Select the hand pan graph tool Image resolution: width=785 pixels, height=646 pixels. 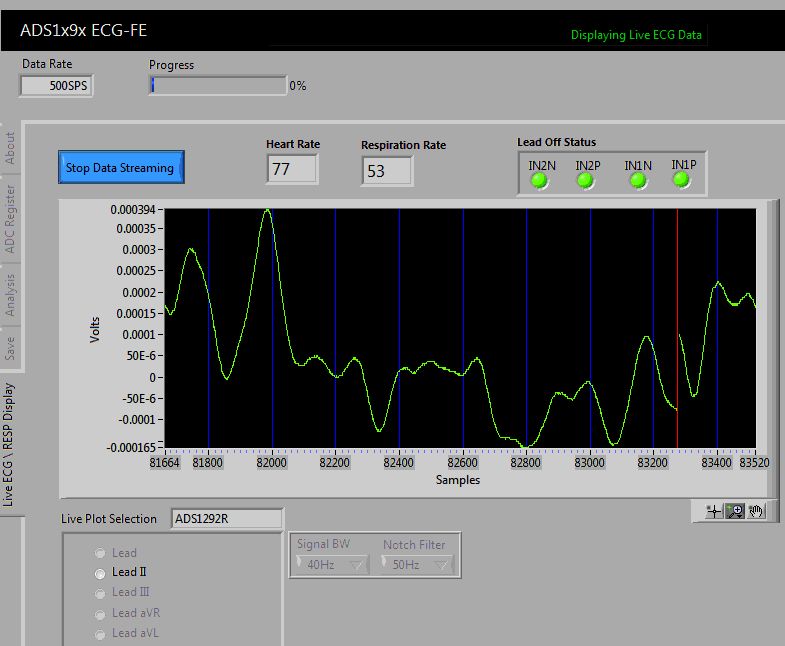[x=755, y=511]
